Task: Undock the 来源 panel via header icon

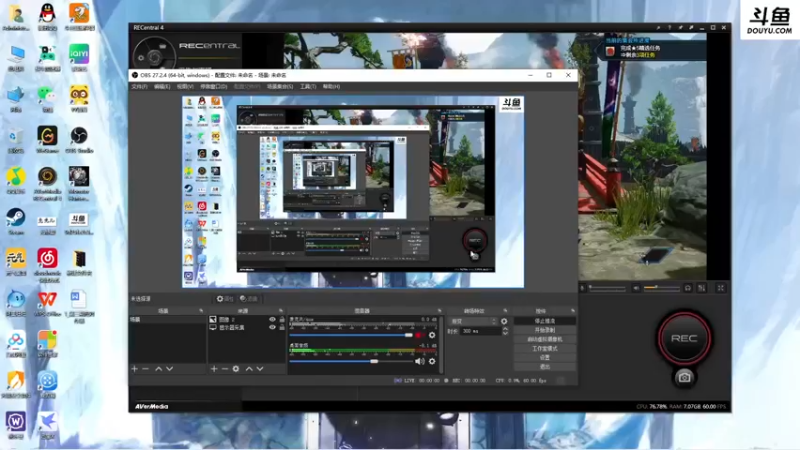Action: pos(281,311)
